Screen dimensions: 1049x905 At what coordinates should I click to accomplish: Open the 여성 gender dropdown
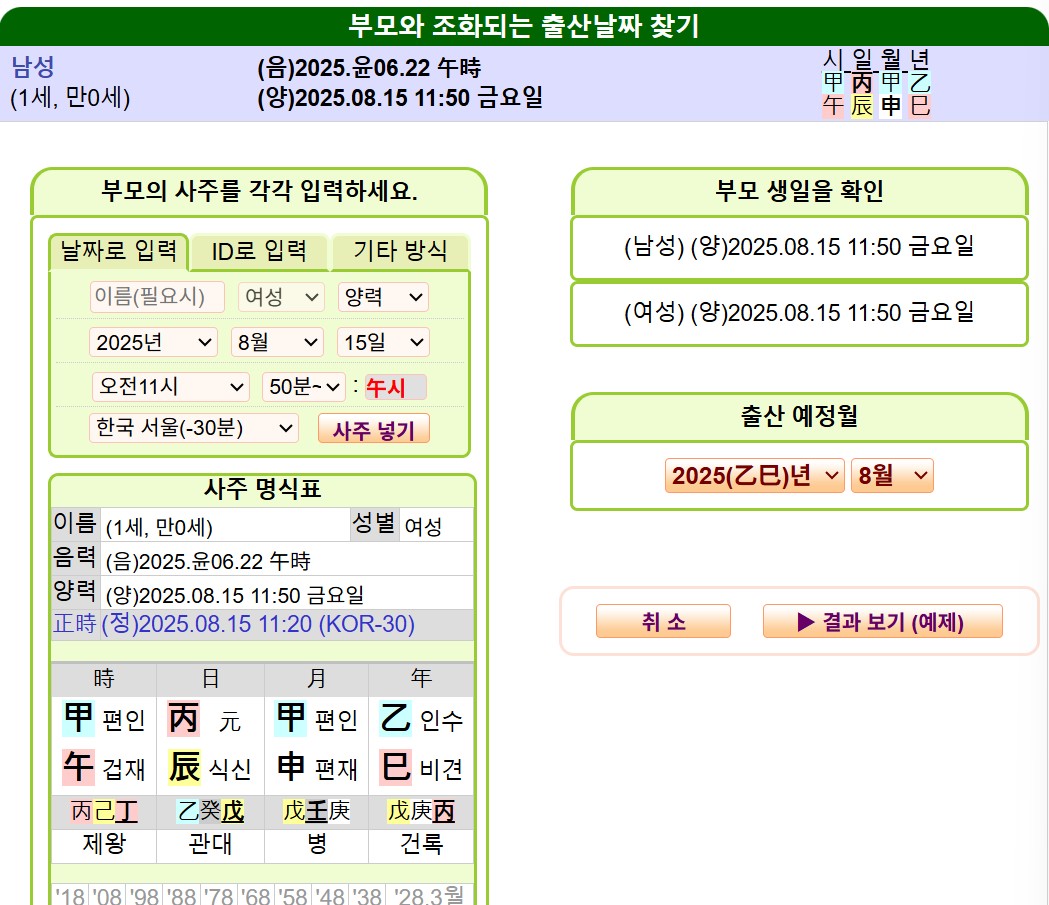(x=281, y=297)
